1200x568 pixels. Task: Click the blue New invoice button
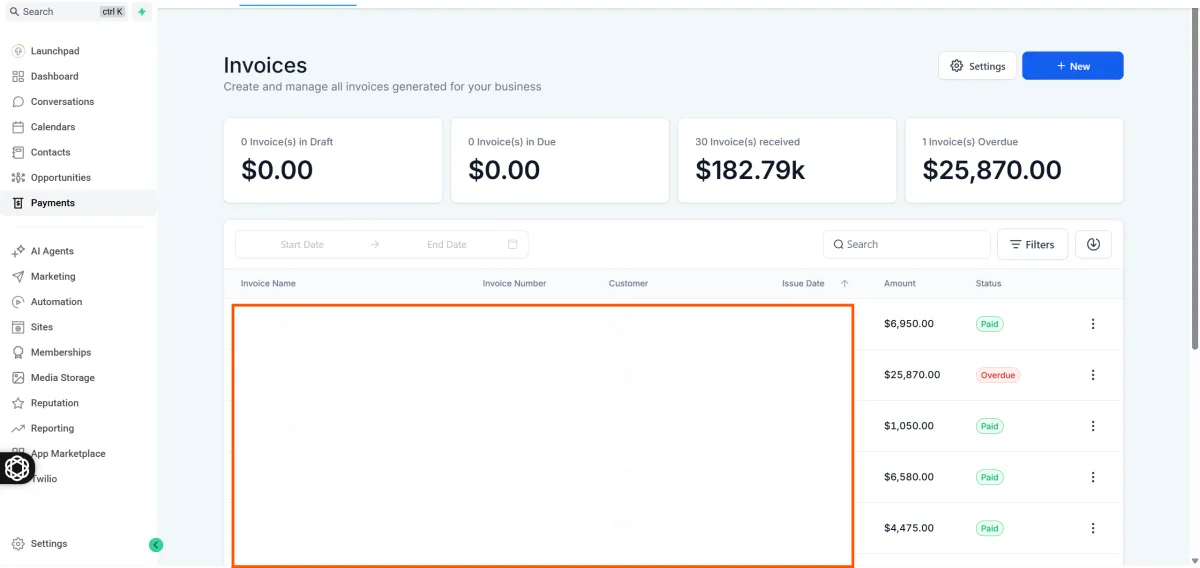(1072, 66)
